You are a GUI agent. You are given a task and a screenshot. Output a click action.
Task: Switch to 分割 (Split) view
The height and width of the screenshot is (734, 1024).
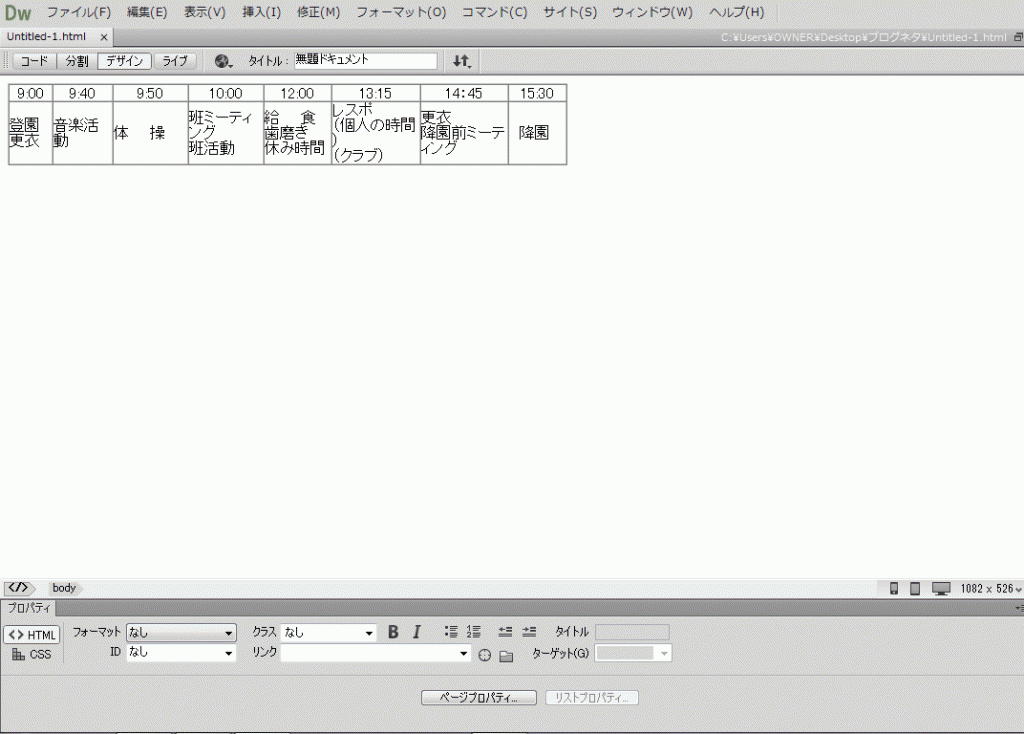tap(77, 61)
